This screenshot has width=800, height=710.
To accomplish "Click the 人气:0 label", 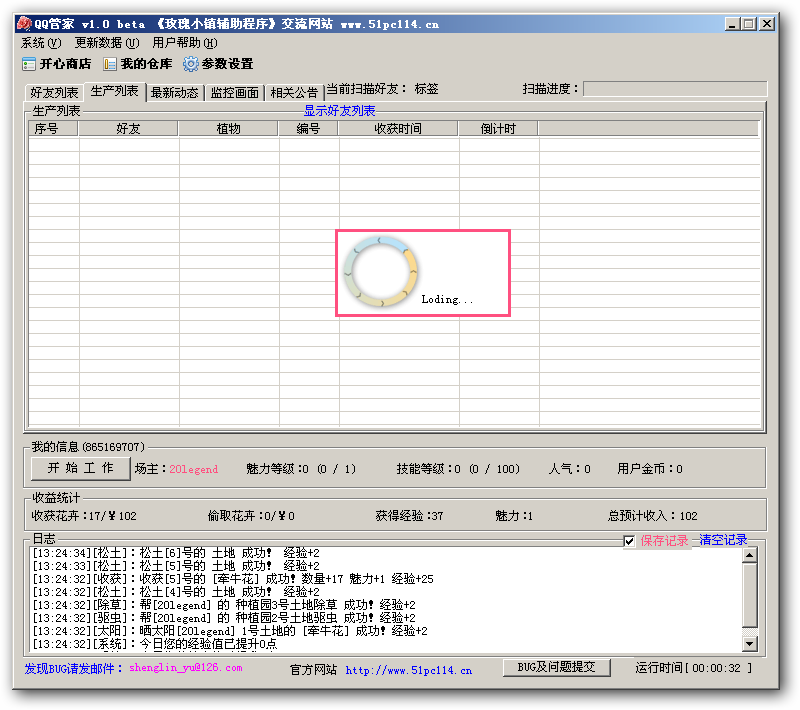I will click(569, 469).
